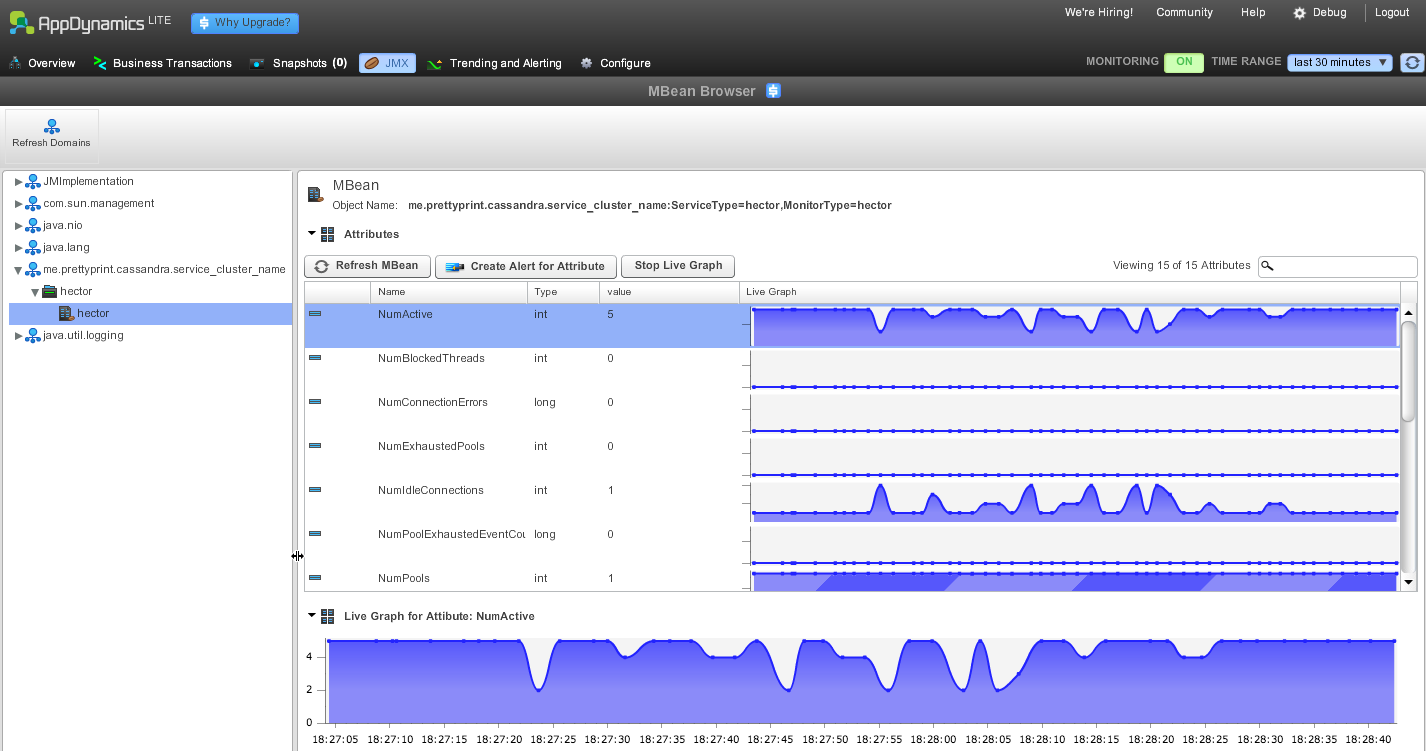Click Refresh Domains button
This screenshot has height=751, width=1426.
pos(52,135)
